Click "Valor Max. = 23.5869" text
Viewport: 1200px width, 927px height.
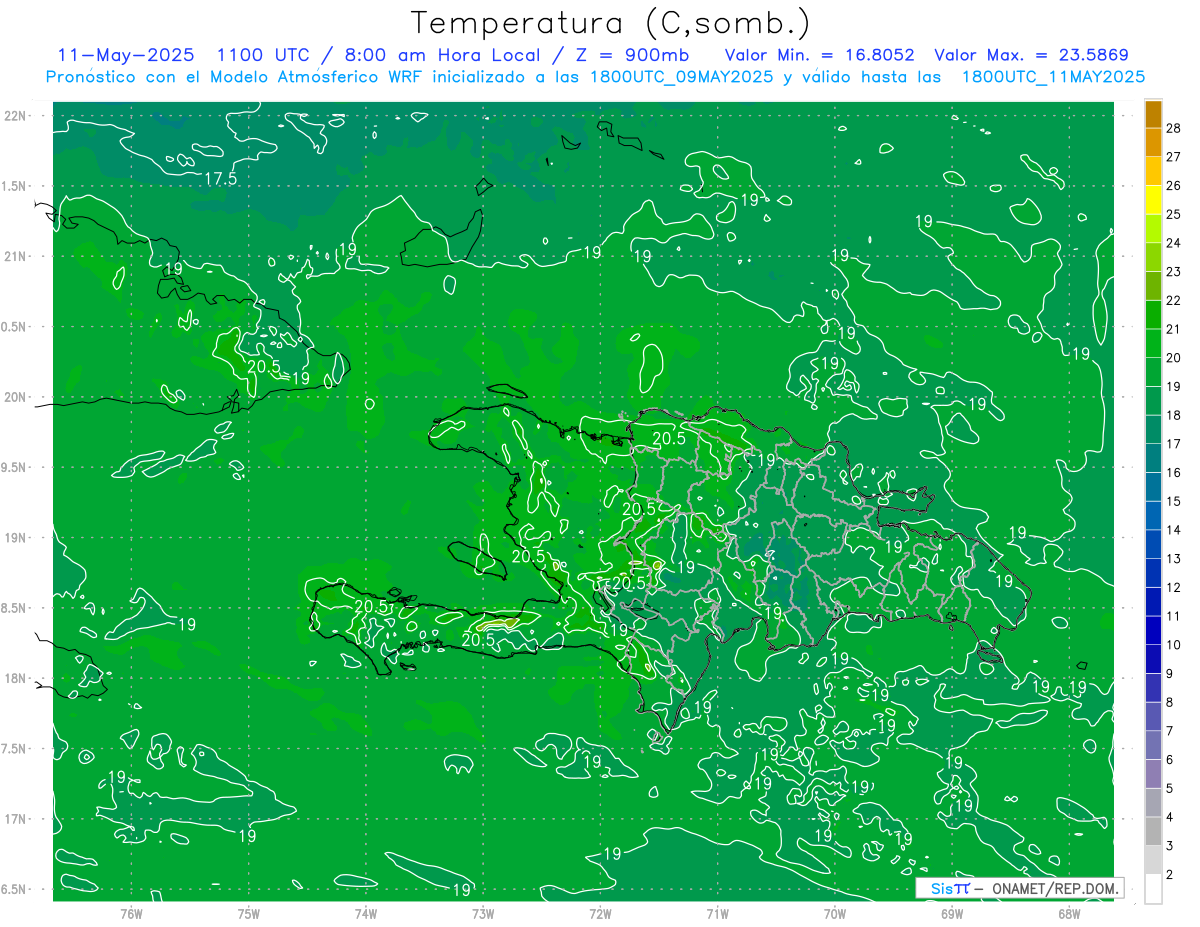1031,55
